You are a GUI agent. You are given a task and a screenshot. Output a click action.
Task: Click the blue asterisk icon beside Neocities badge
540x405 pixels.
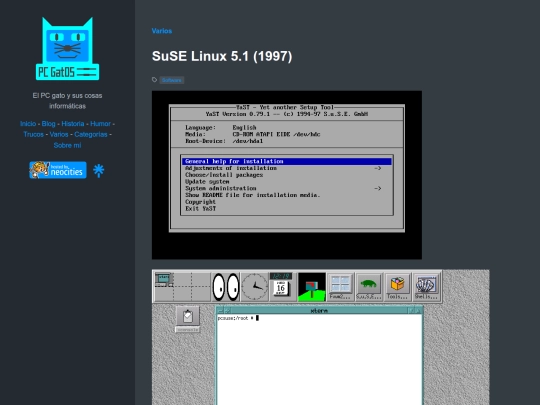pyautogui.click(x=98, y=170)
